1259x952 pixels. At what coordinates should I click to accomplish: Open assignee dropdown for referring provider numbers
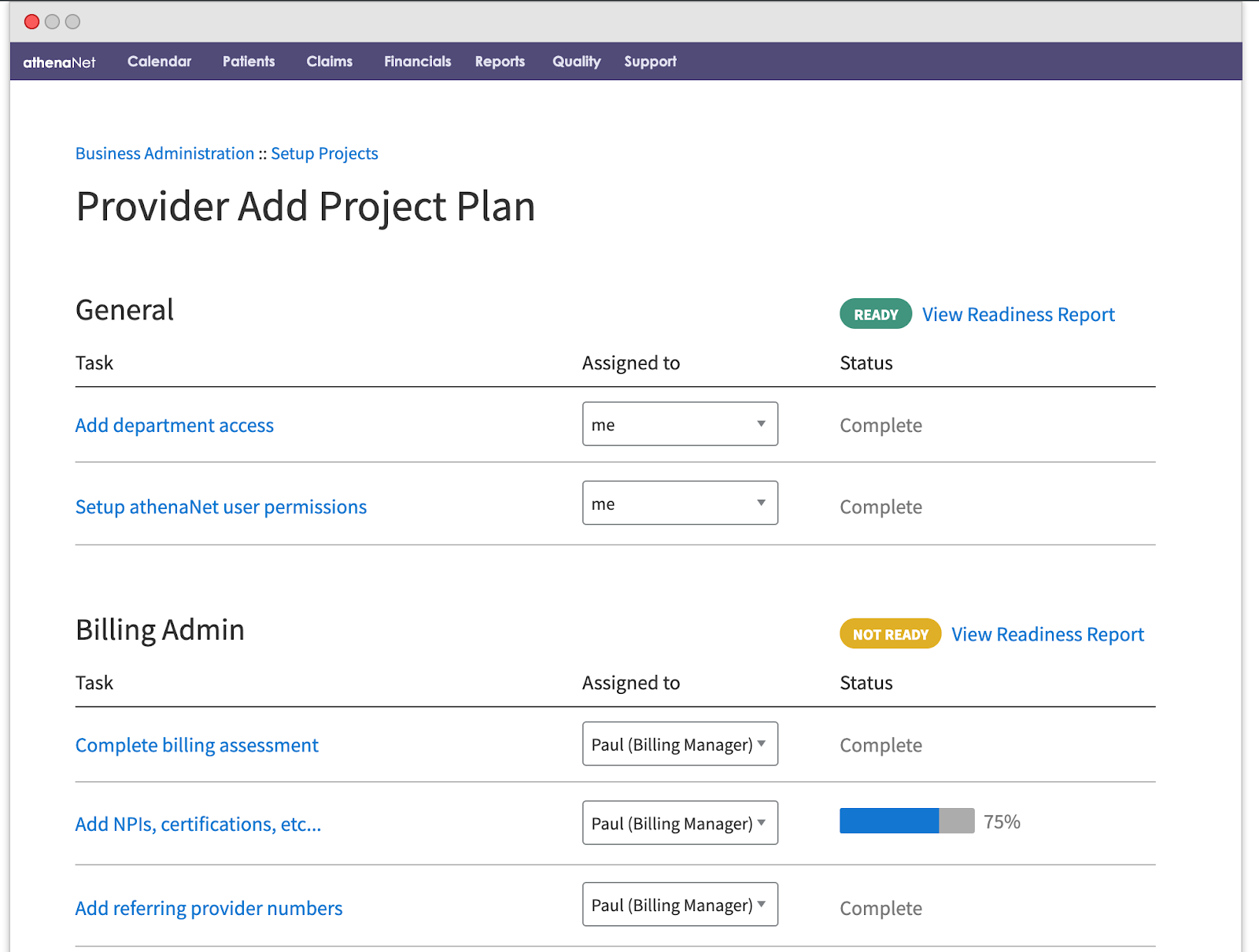[680, 905]
